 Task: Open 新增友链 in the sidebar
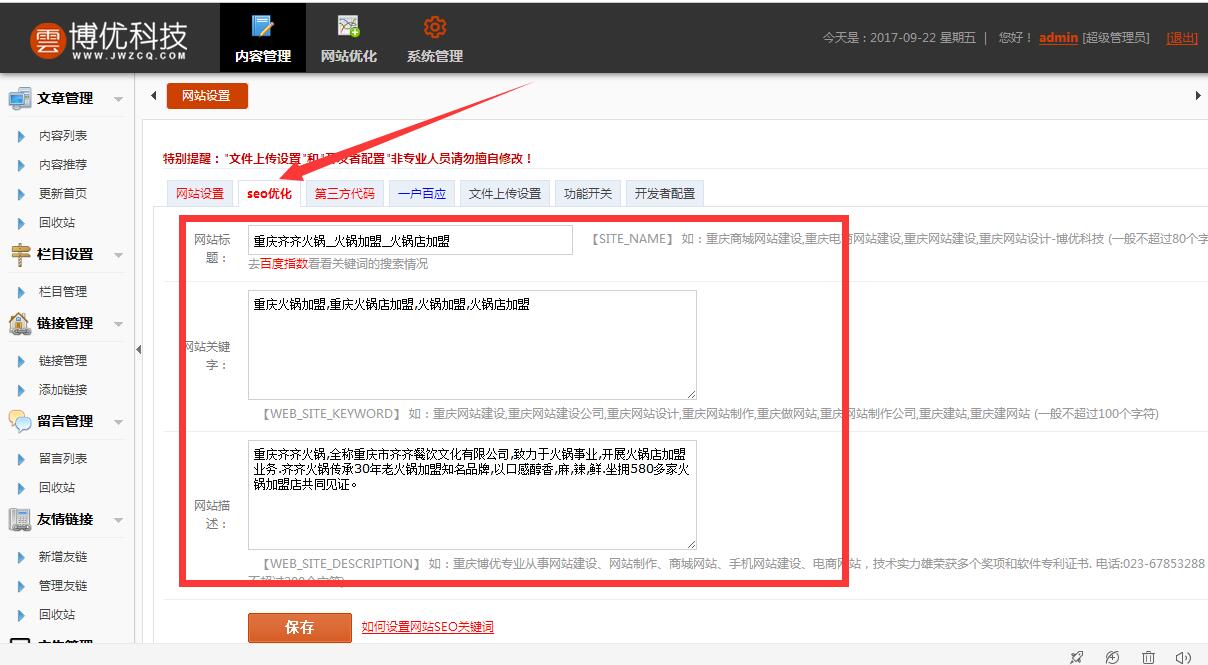pos(63,556)
